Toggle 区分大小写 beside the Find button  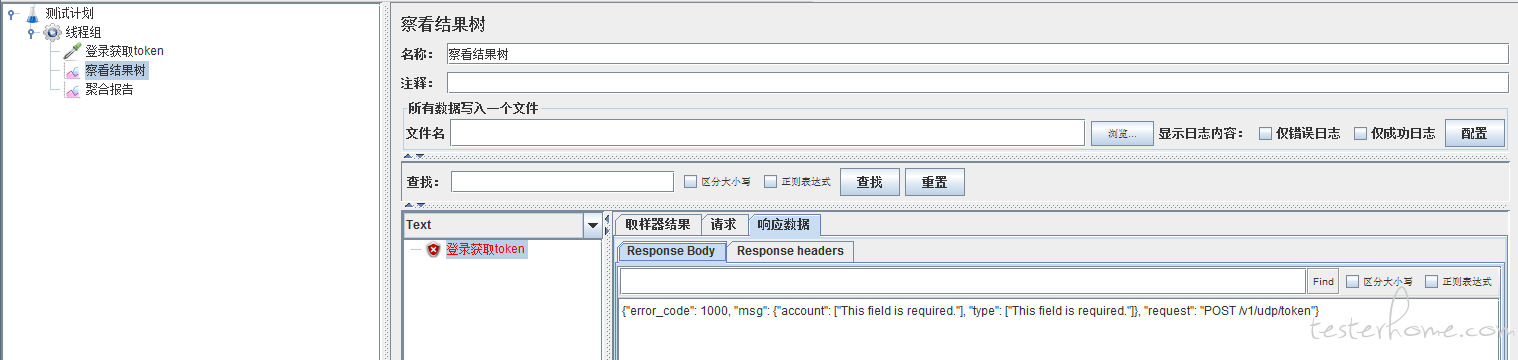1352,282
